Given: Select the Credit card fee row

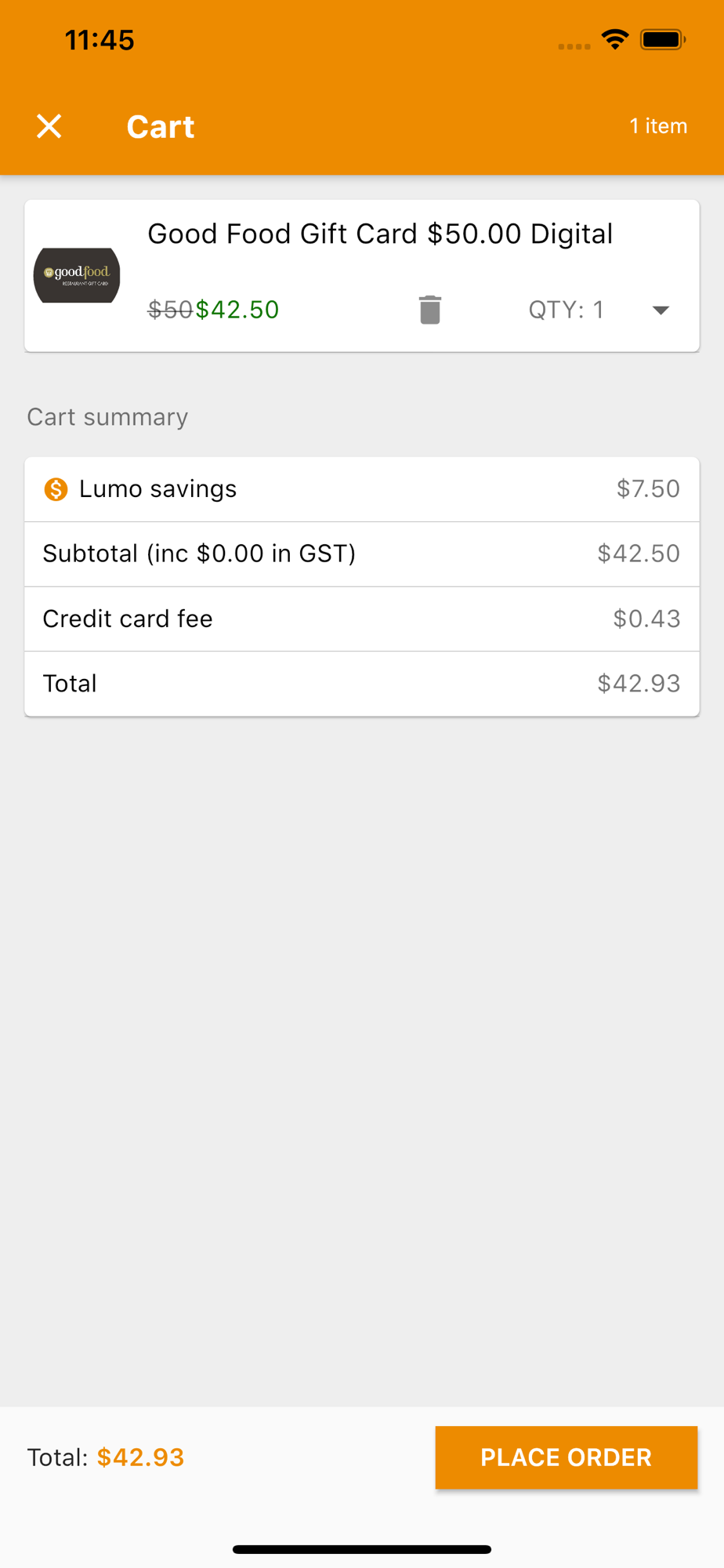Looking at the screenshot, I should pyautogui.click(x=362, y=619).
